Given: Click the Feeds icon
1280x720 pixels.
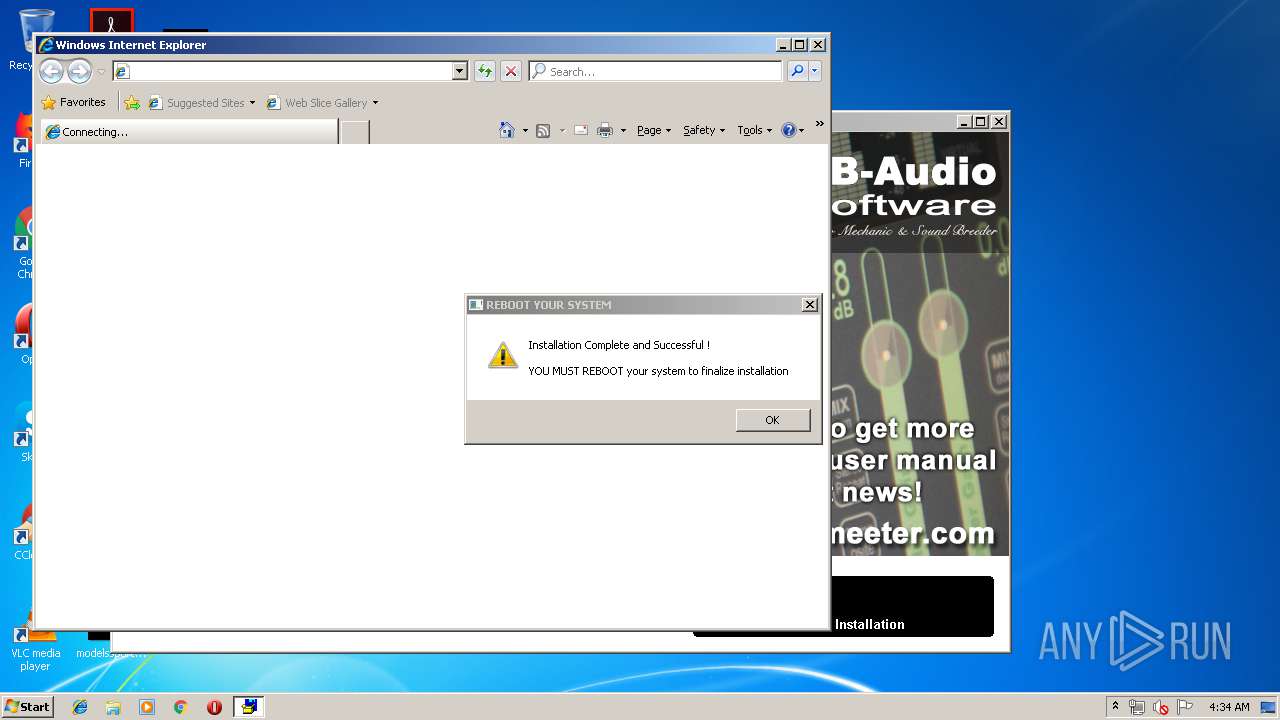Looking at the screenshot, I should [x=543, y=130].
